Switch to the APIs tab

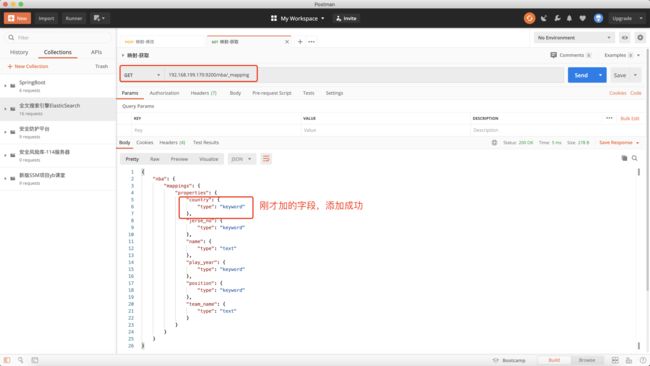click(x=96, y=52)
